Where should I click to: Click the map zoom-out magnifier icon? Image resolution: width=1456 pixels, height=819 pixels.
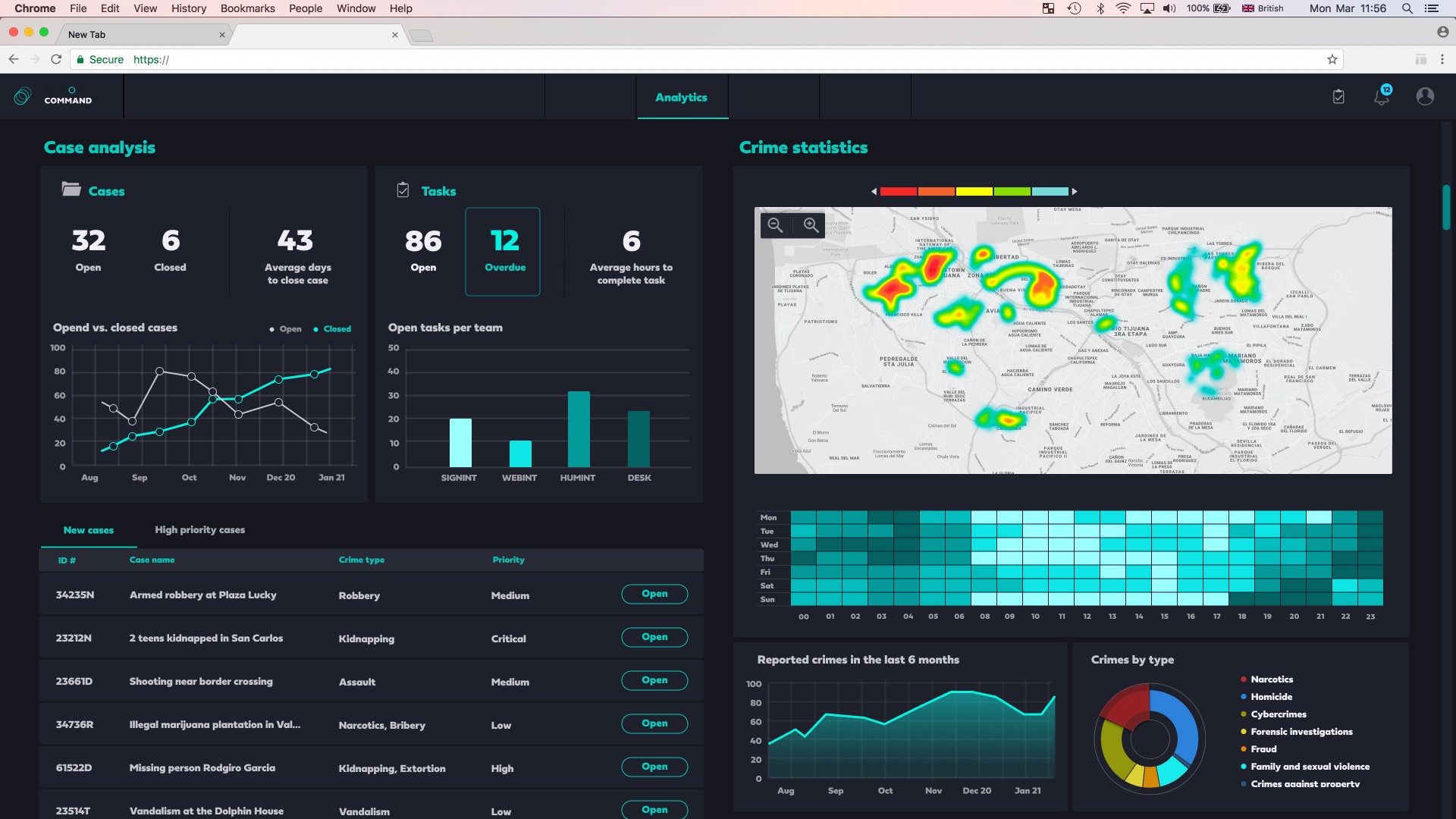point(775,225)
